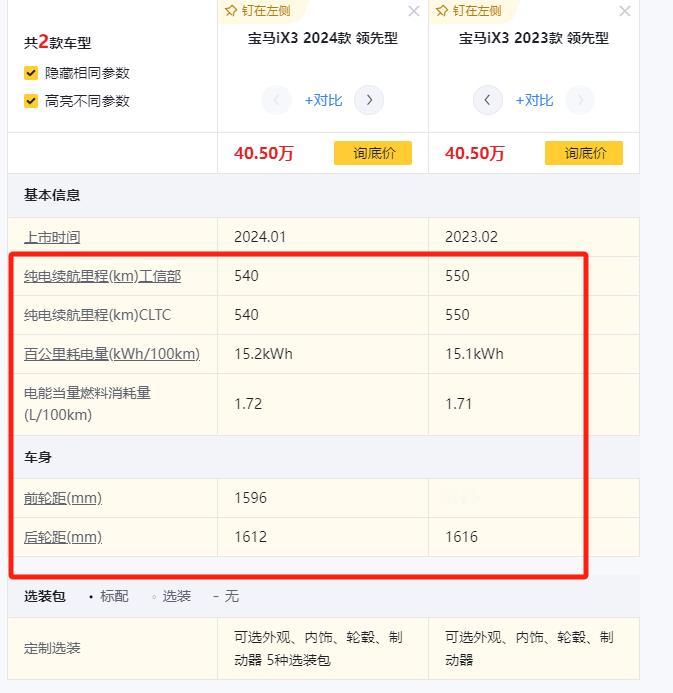Click the 1596 front track value

pyautogui.click(x=251, y=498)
